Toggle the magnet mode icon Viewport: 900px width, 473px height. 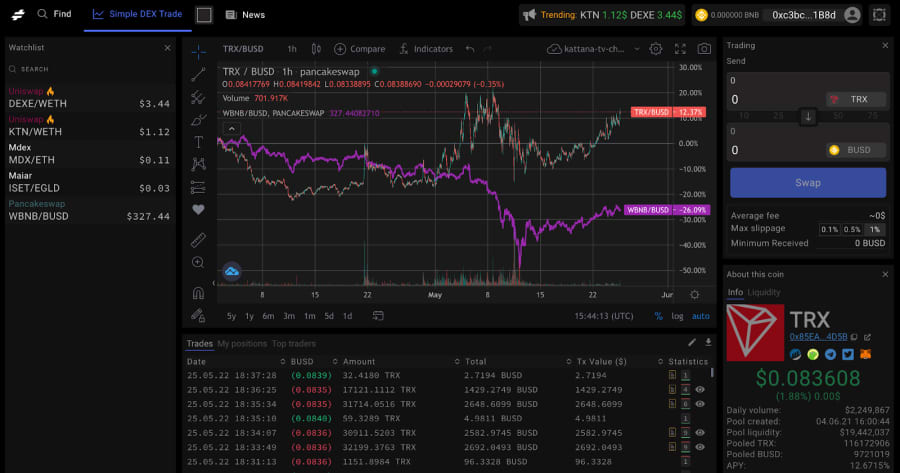click(198, 293)
